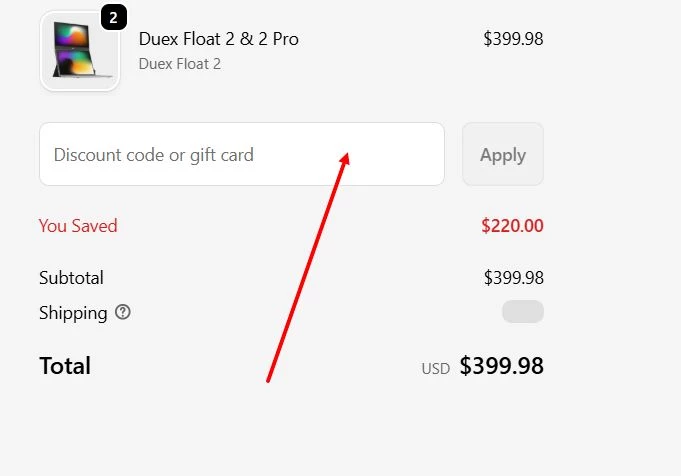Viewport: 681px width, 476px height.
Task: Click the grey shipping cost placeholder
Action: coord(522,312)
